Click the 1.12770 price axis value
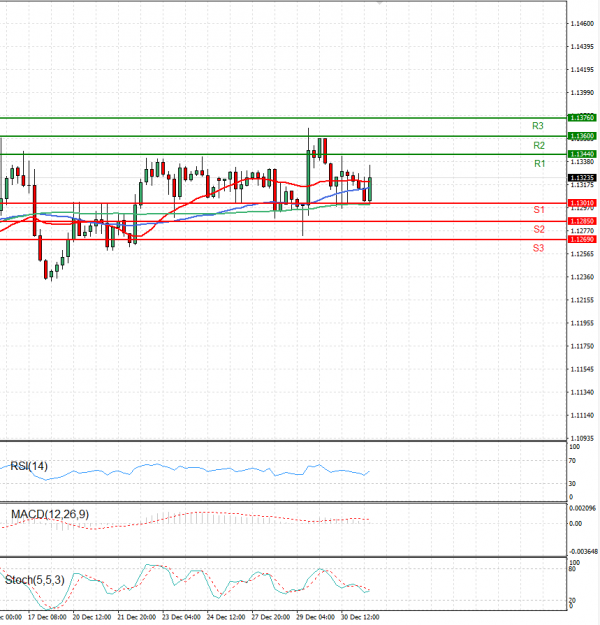600x625 pixels. [x=582, y=231]
